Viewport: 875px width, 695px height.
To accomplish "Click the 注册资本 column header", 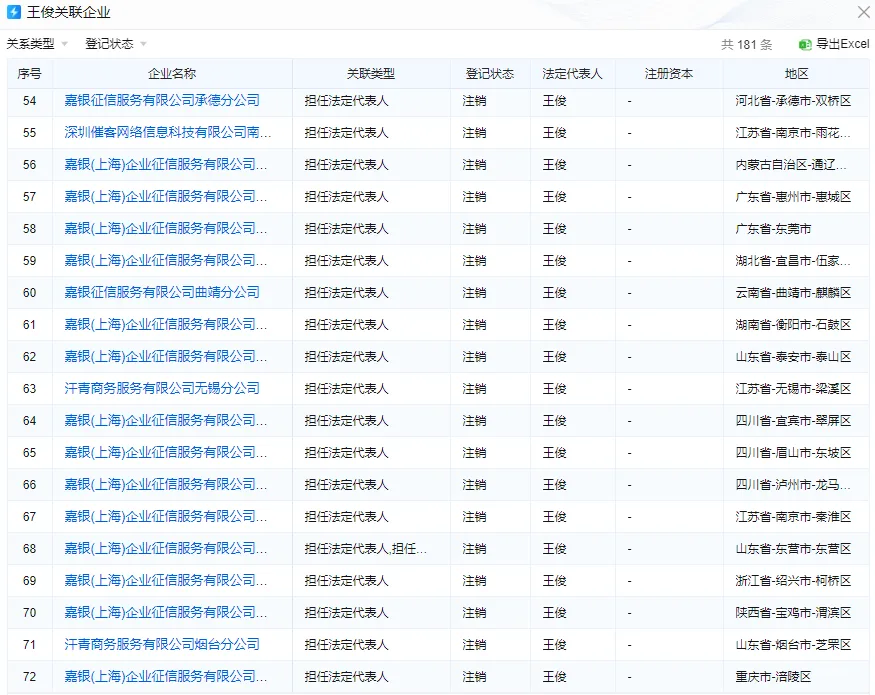I will tap(669, 74).
